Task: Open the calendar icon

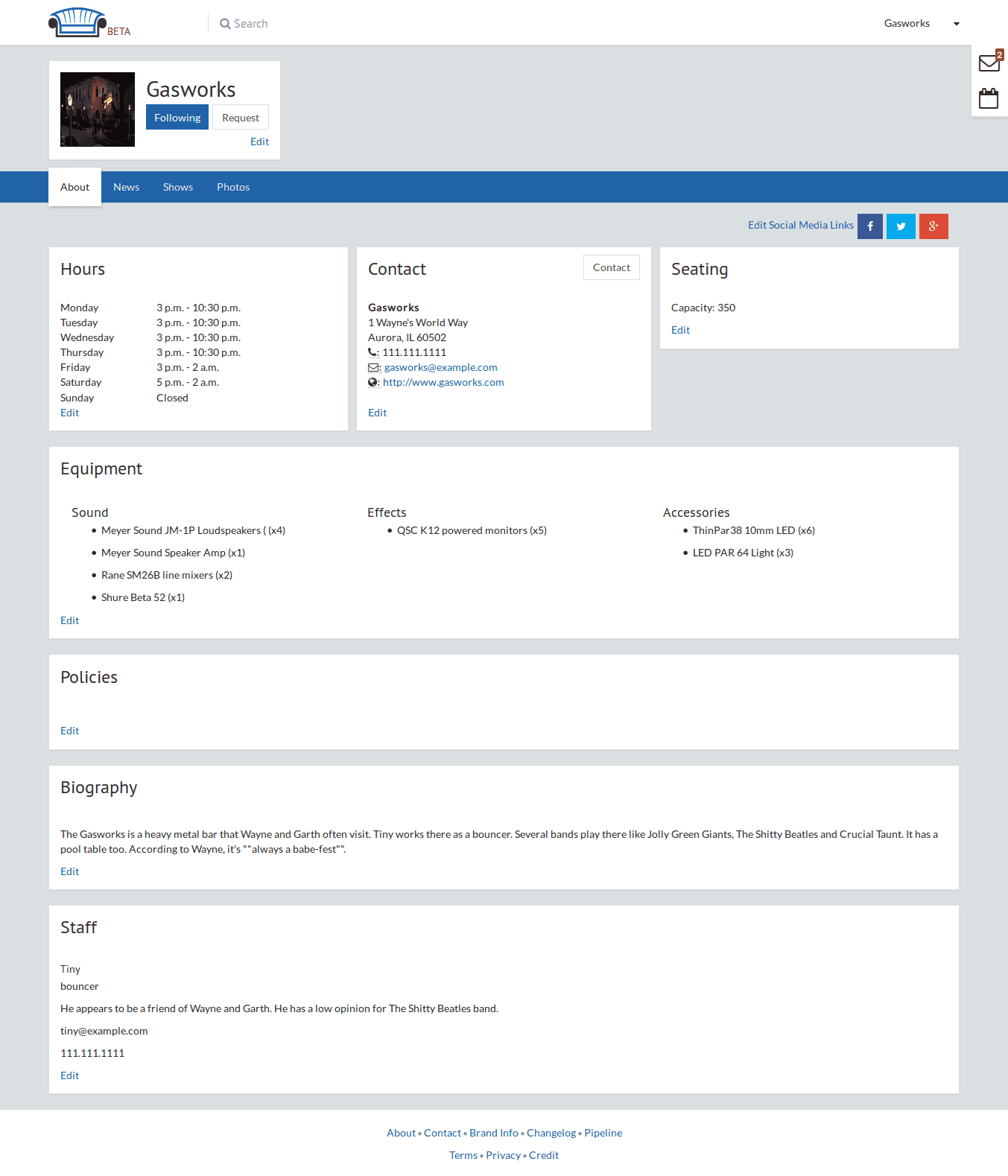Action: coord(989,98)
